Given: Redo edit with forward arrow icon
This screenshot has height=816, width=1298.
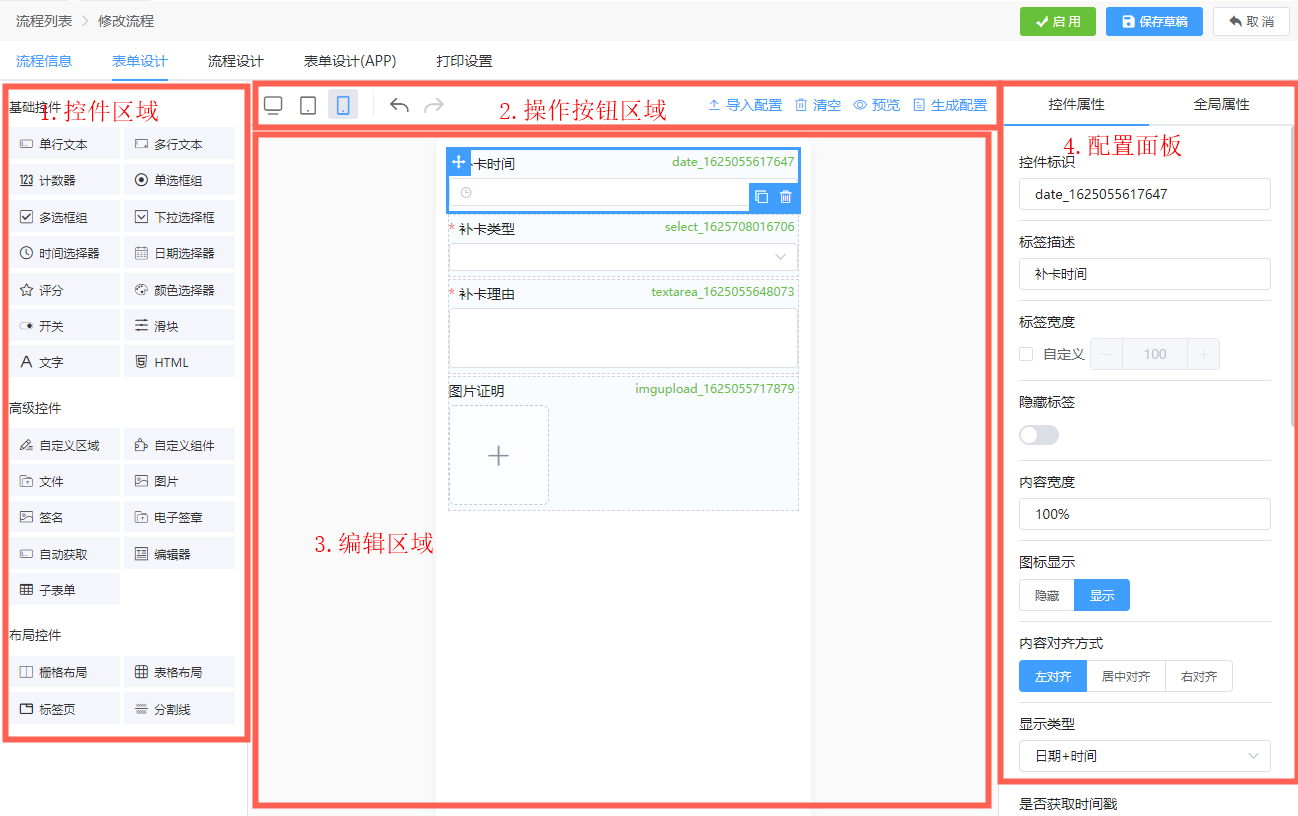Looking at the screenshot, I should 434,105.
